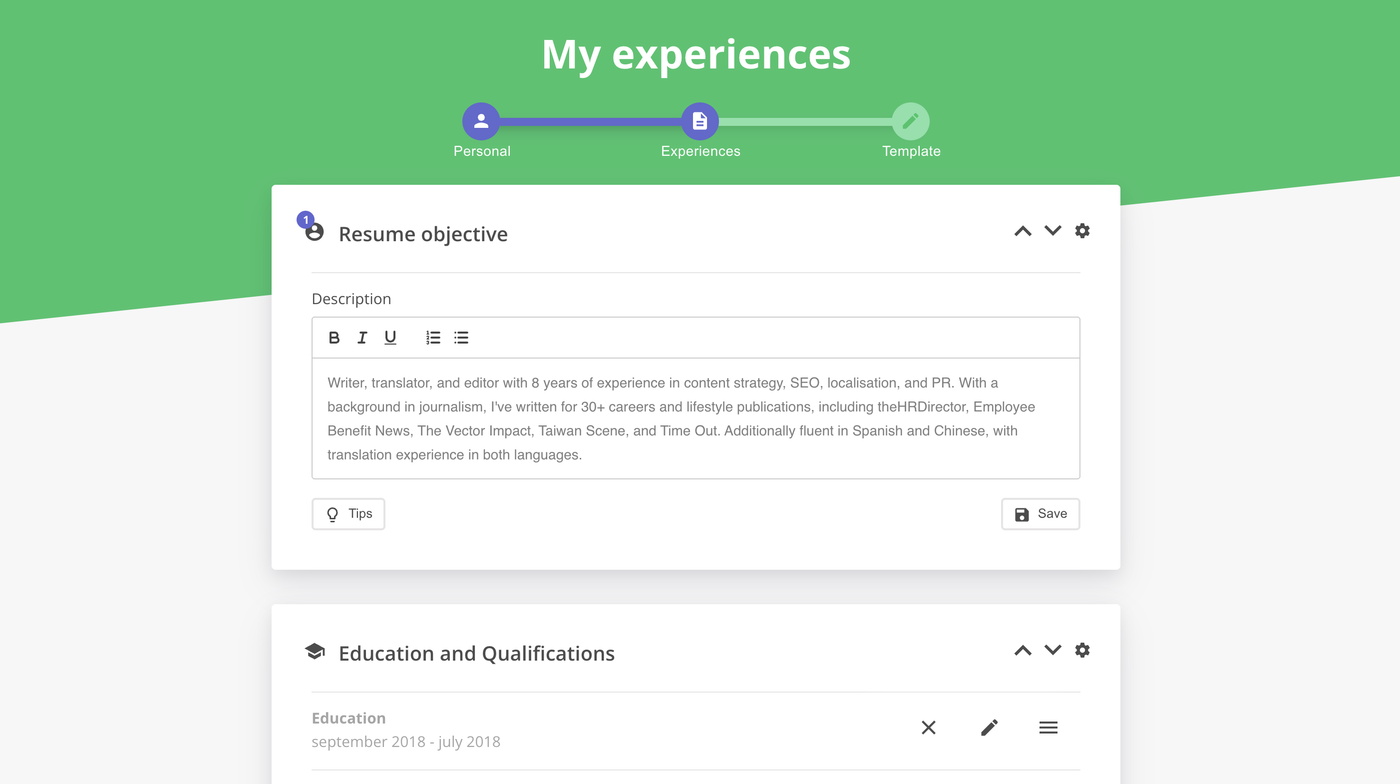Image resolution: width=1400 pixels, height=784 pixels.
Task: Delete the Education entry
Action: [928, 728]
